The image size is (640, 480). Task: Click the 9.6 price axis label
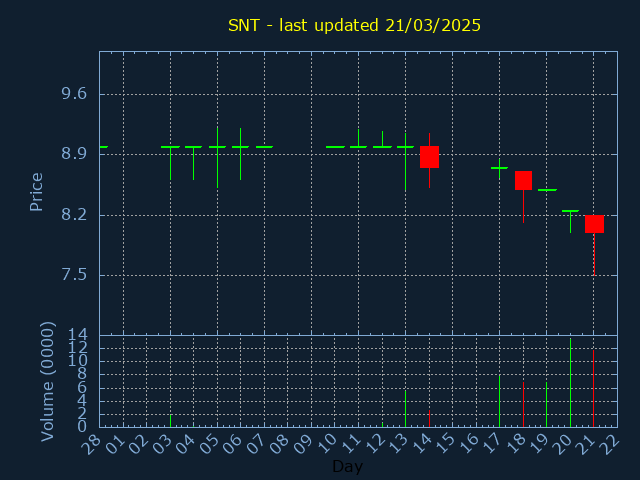click(x=74, y=94)
